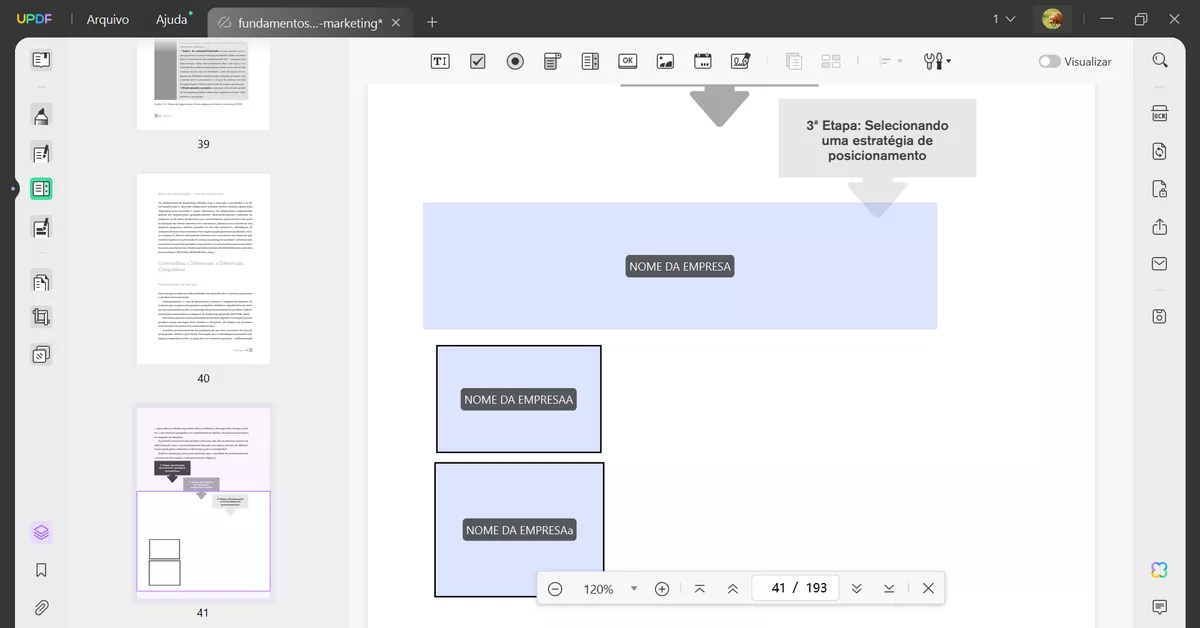Go to the first page
Screen dimensions: 1200x628
(x=699, y=588)
